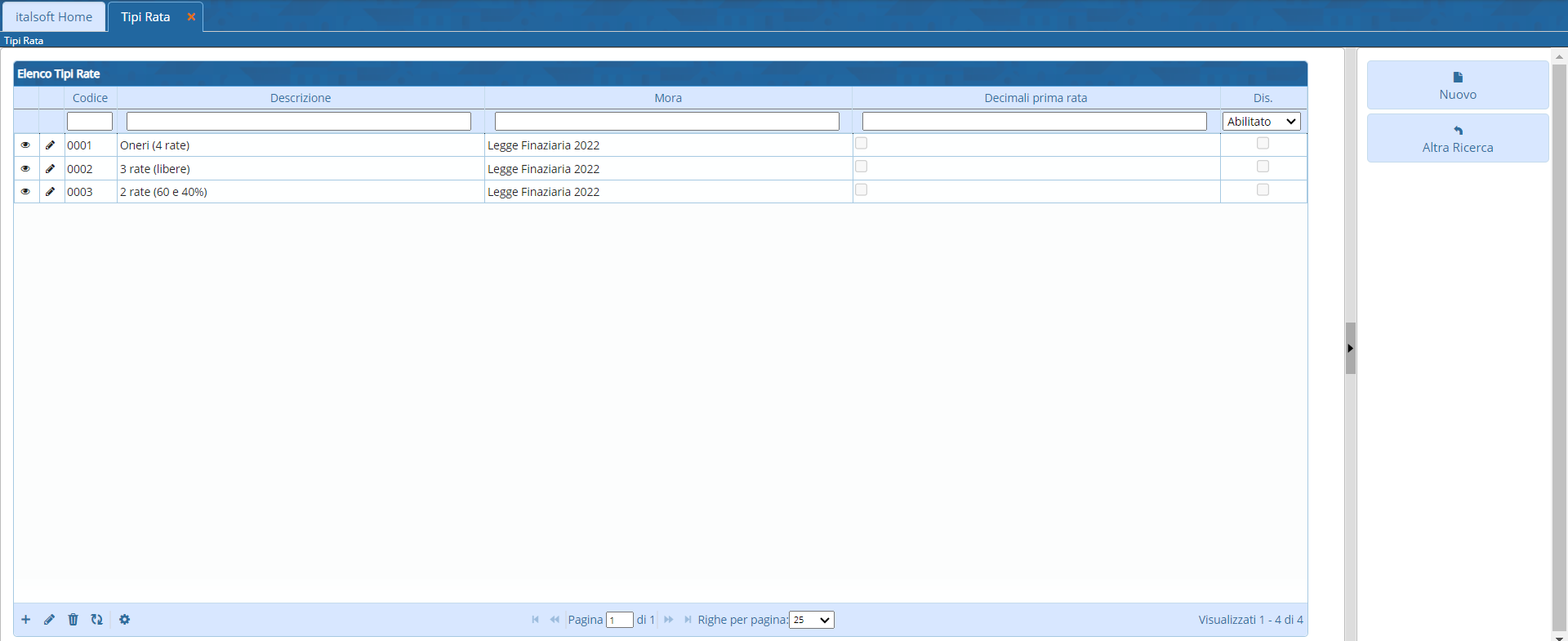The image size is (1568, 641).
Task: Click footer pencil edit icon
Action: (49, 620)
